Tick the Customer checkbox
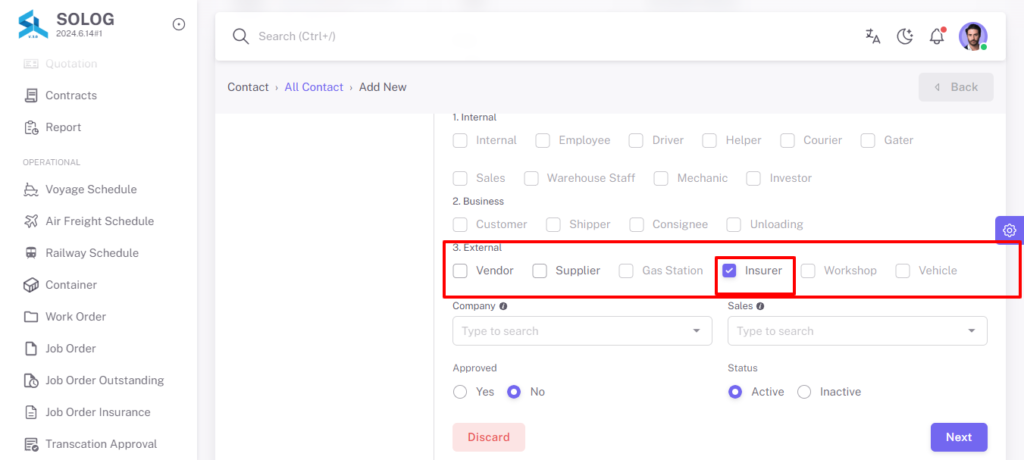Screen dimensions: 1024x460 pyautogui.click(x=460, y=225)
